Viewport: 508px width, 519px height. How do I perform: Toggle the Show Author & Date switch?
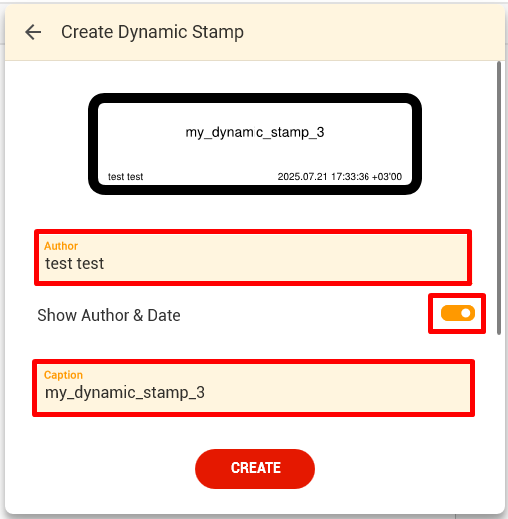coord(458,313)
